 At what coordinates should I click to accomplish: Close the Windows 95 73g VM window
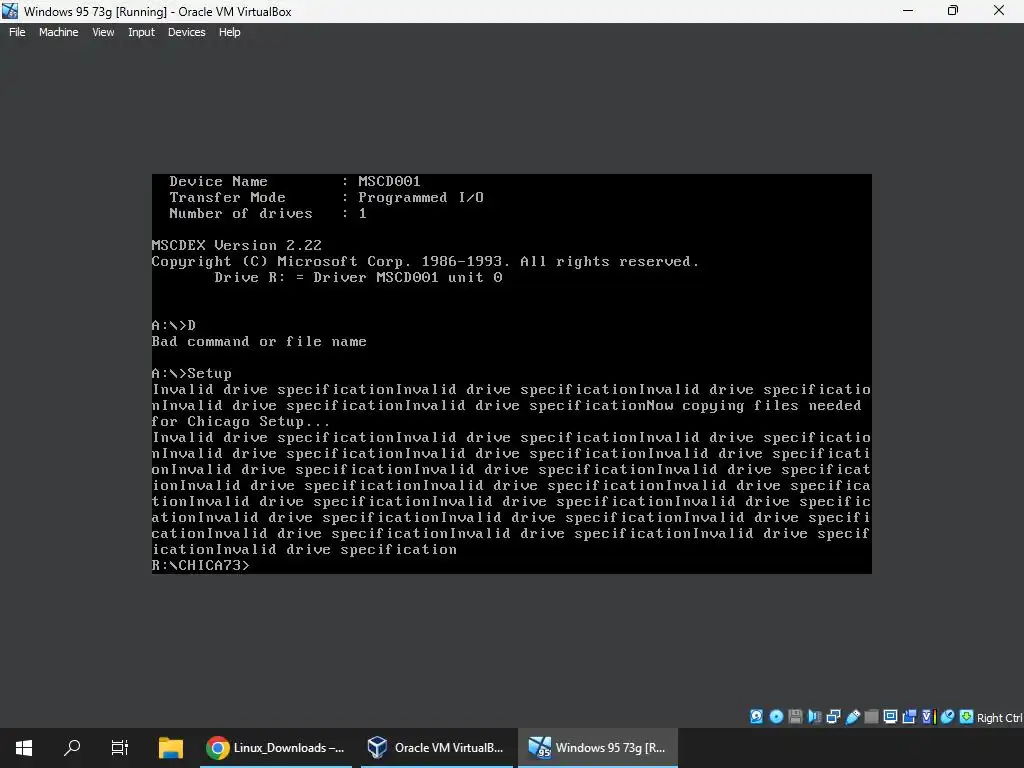[x=999, y=10]
